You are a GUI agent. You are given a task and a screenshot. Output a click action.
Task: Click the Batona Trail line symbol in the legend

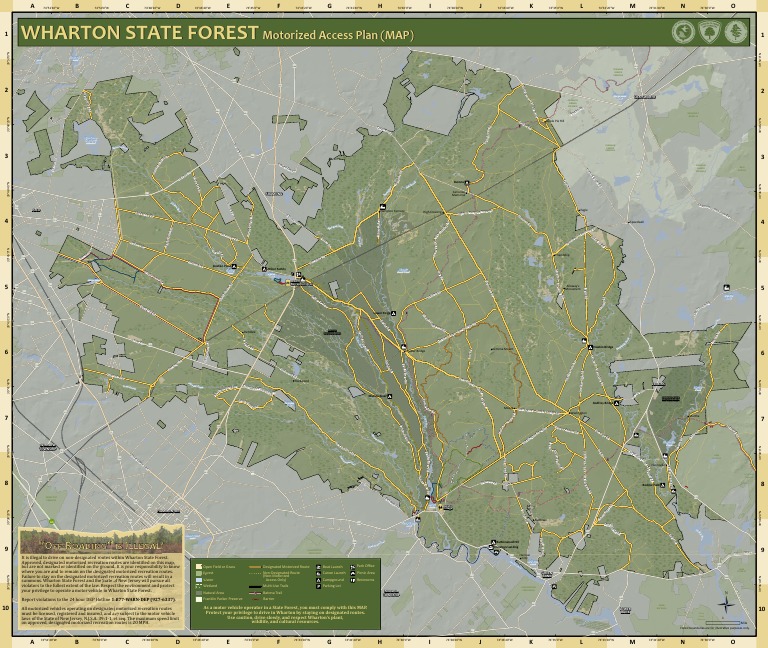click(x=255, y=593)
